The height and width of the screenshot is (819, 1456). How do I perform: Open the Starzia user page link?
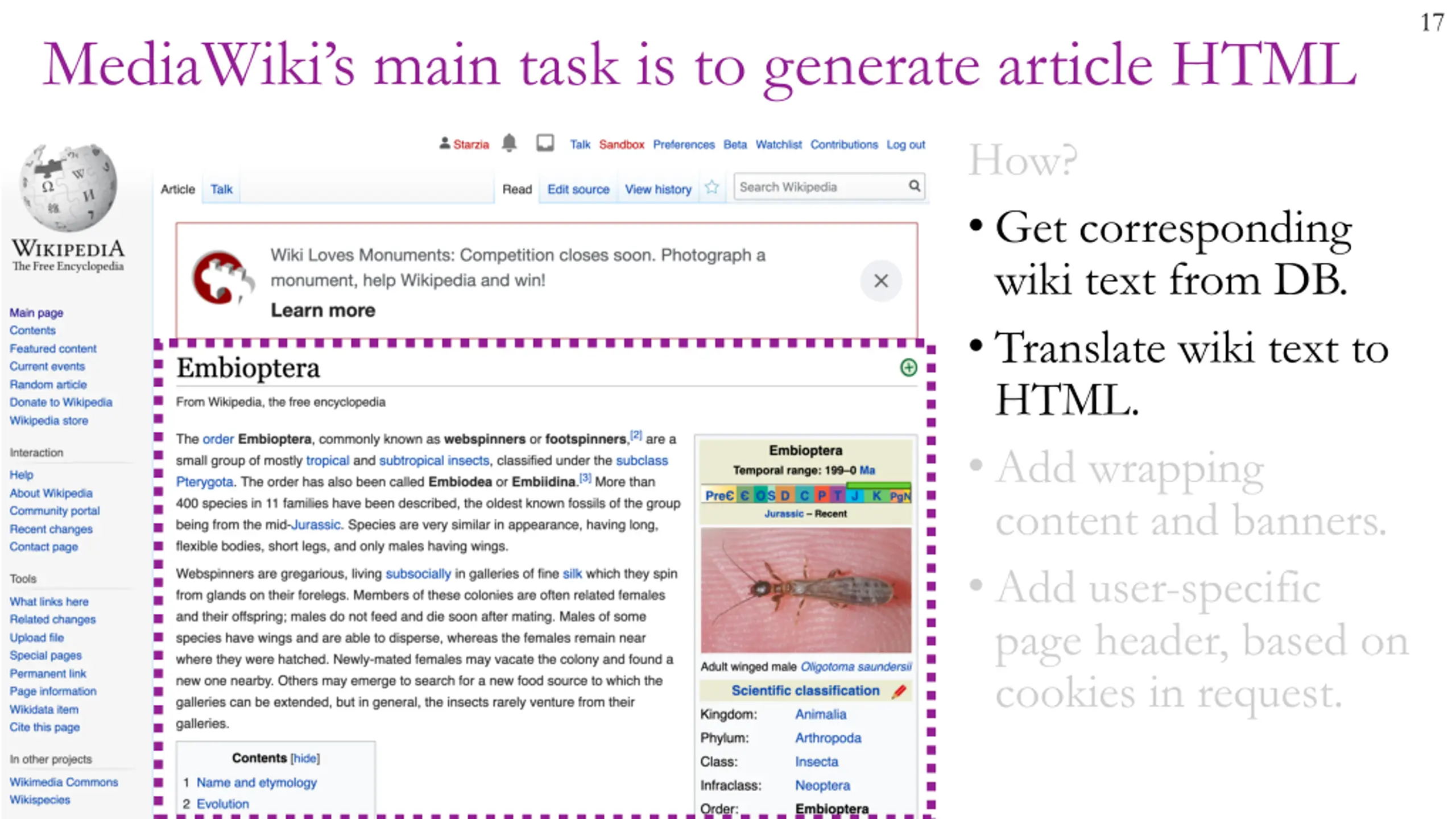[x=471, y=144]
